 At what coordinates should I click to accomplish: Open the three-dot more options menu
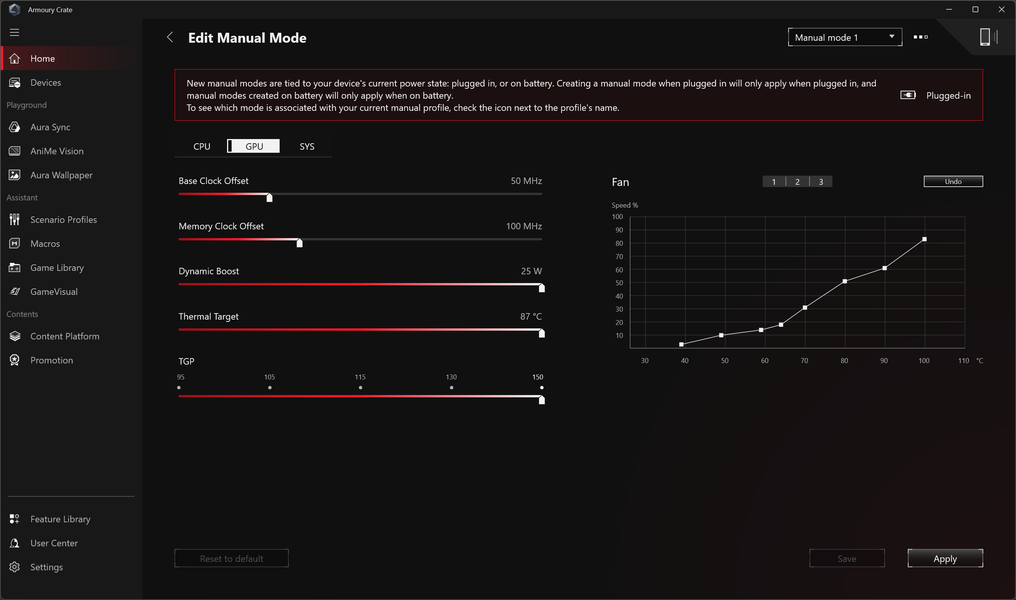click(921, 37)
